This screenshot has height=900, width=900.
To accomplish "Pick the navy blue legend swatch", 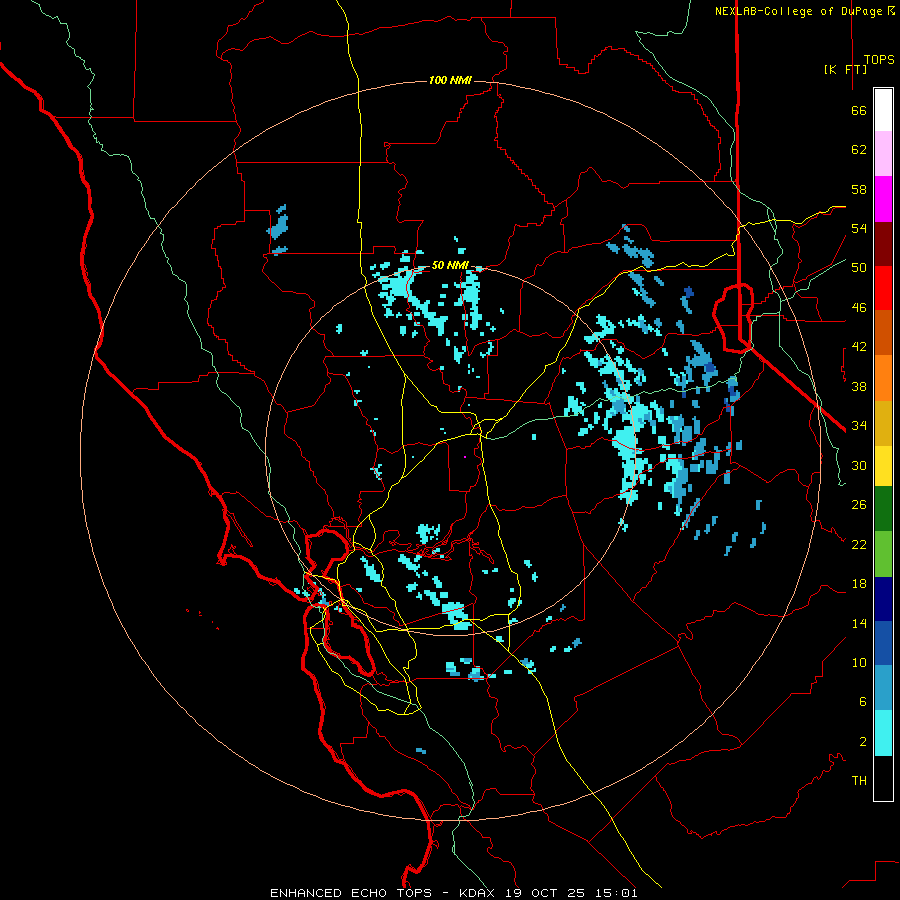I will (x=883, y=599).
